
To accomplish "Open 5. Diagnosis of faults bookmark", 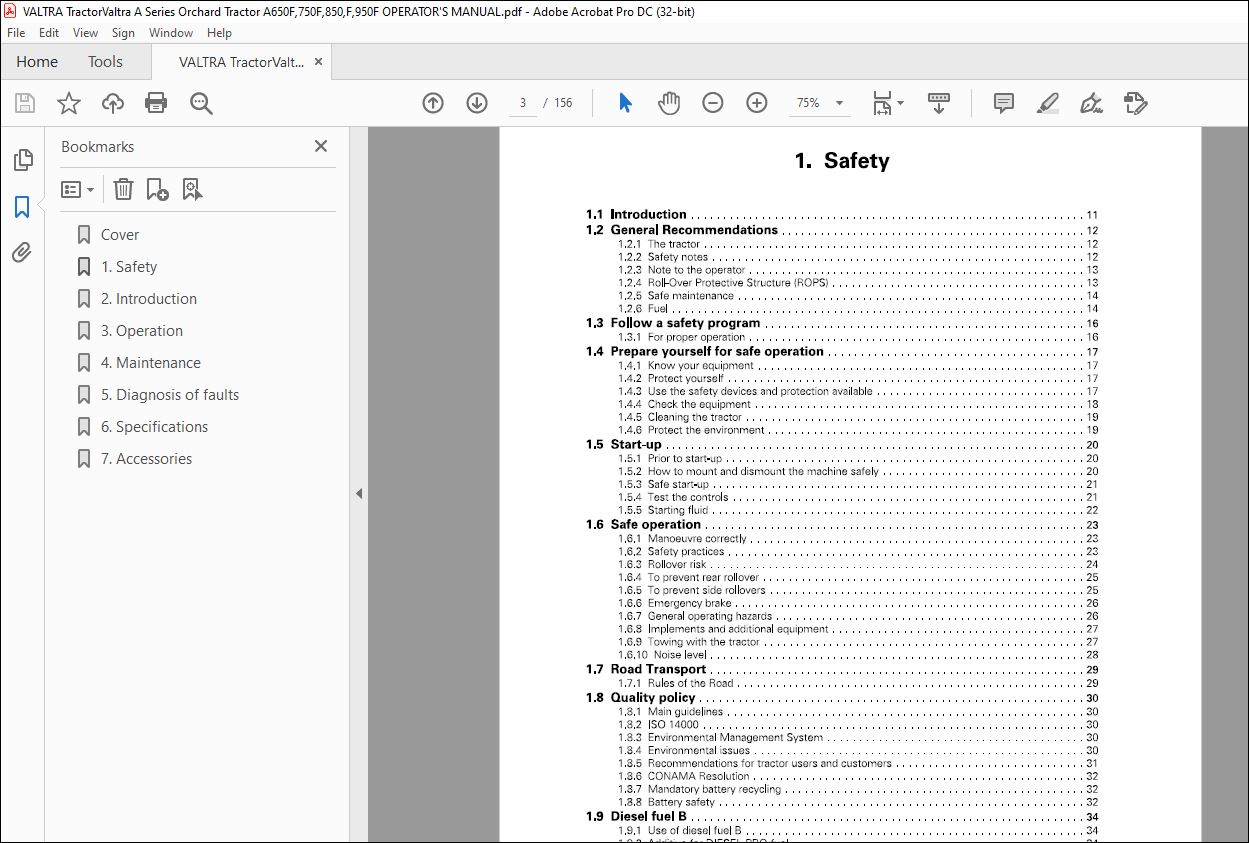I will click(x=170, y=395).
